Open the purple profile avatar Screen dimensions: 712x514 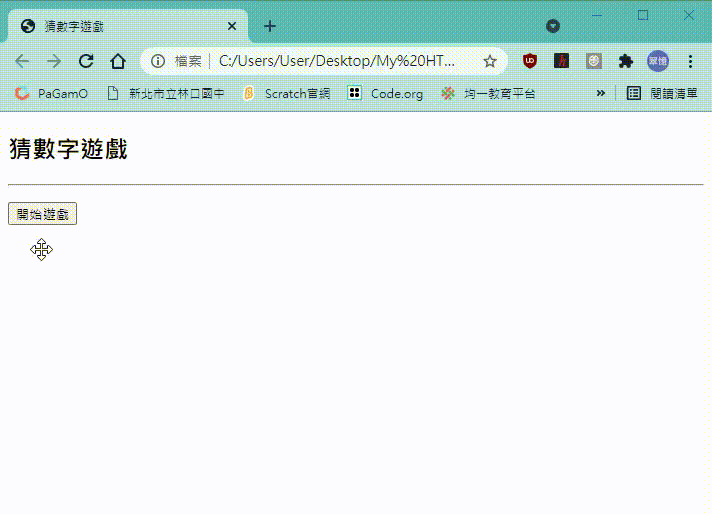658,61
